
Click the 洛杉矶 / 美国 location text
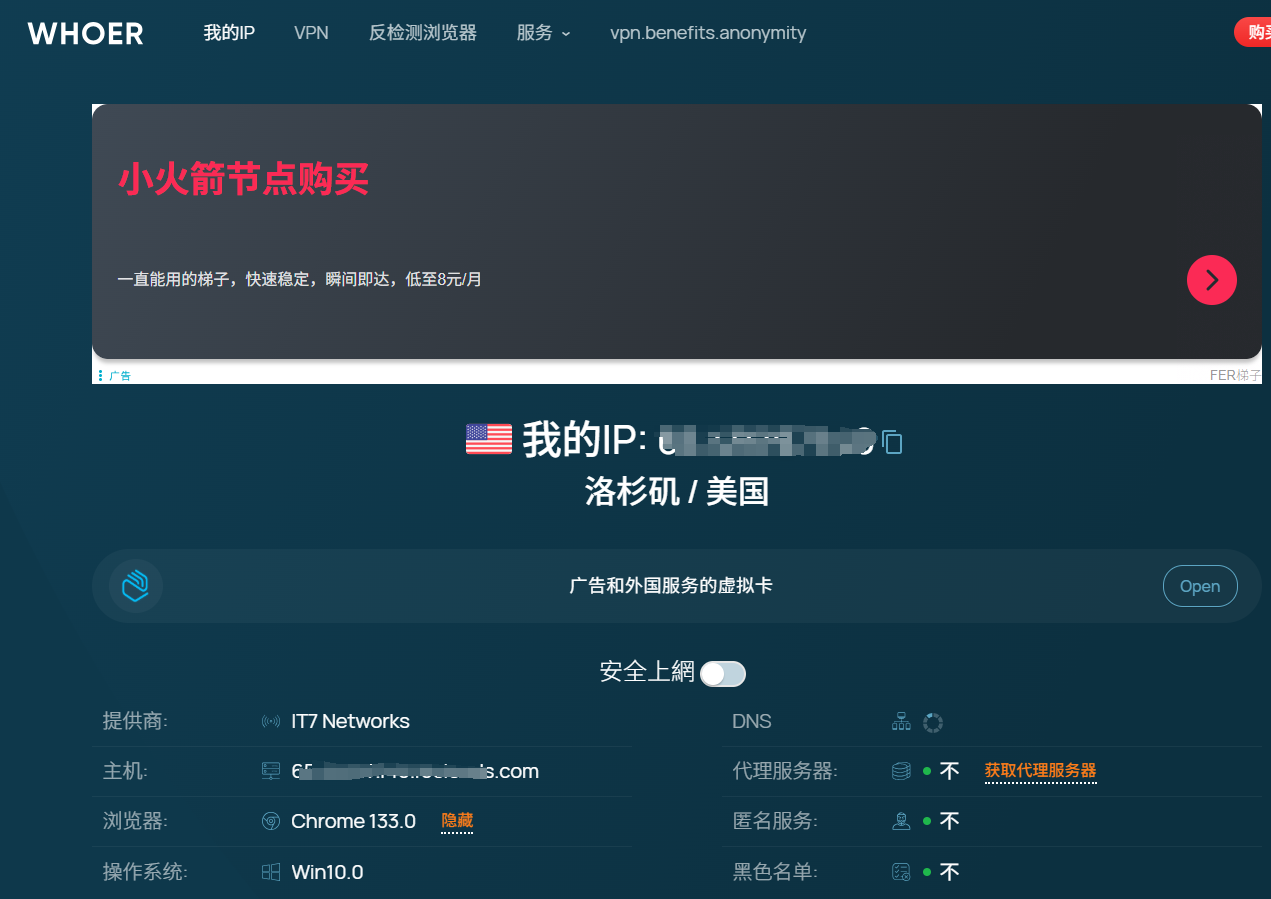pos(677,492)
